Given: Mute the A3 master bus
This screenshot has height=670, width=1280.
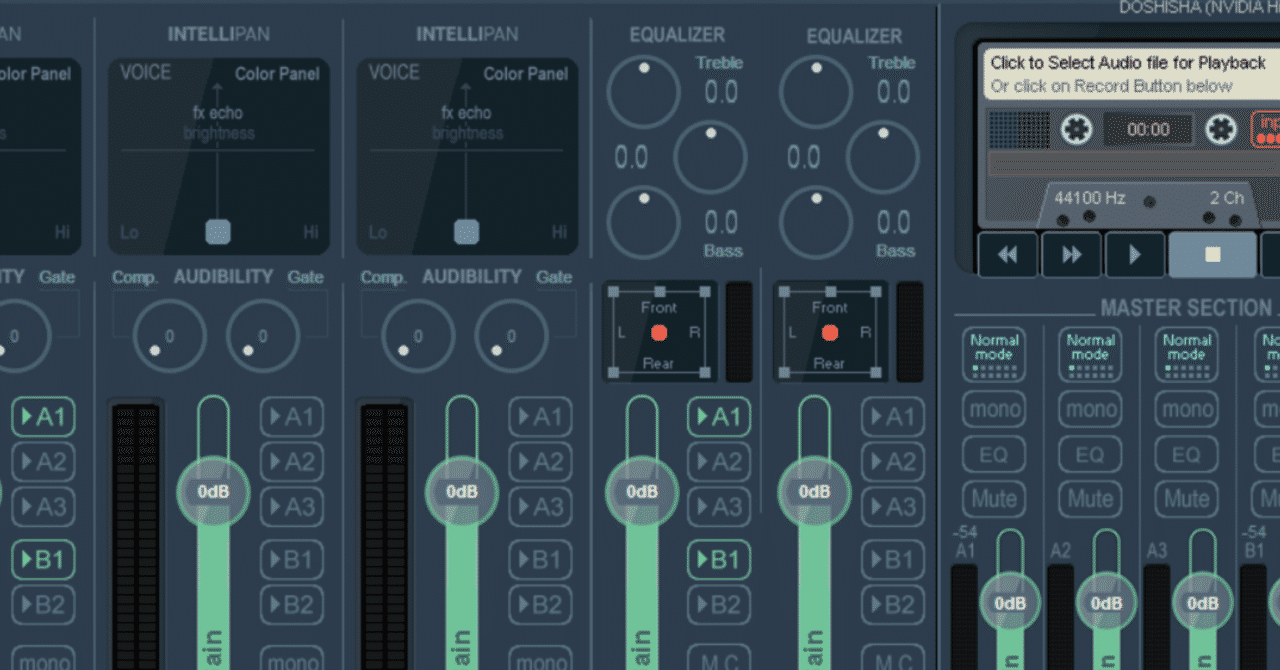Looking at the screenshot, I should (x=1186, y=499).
